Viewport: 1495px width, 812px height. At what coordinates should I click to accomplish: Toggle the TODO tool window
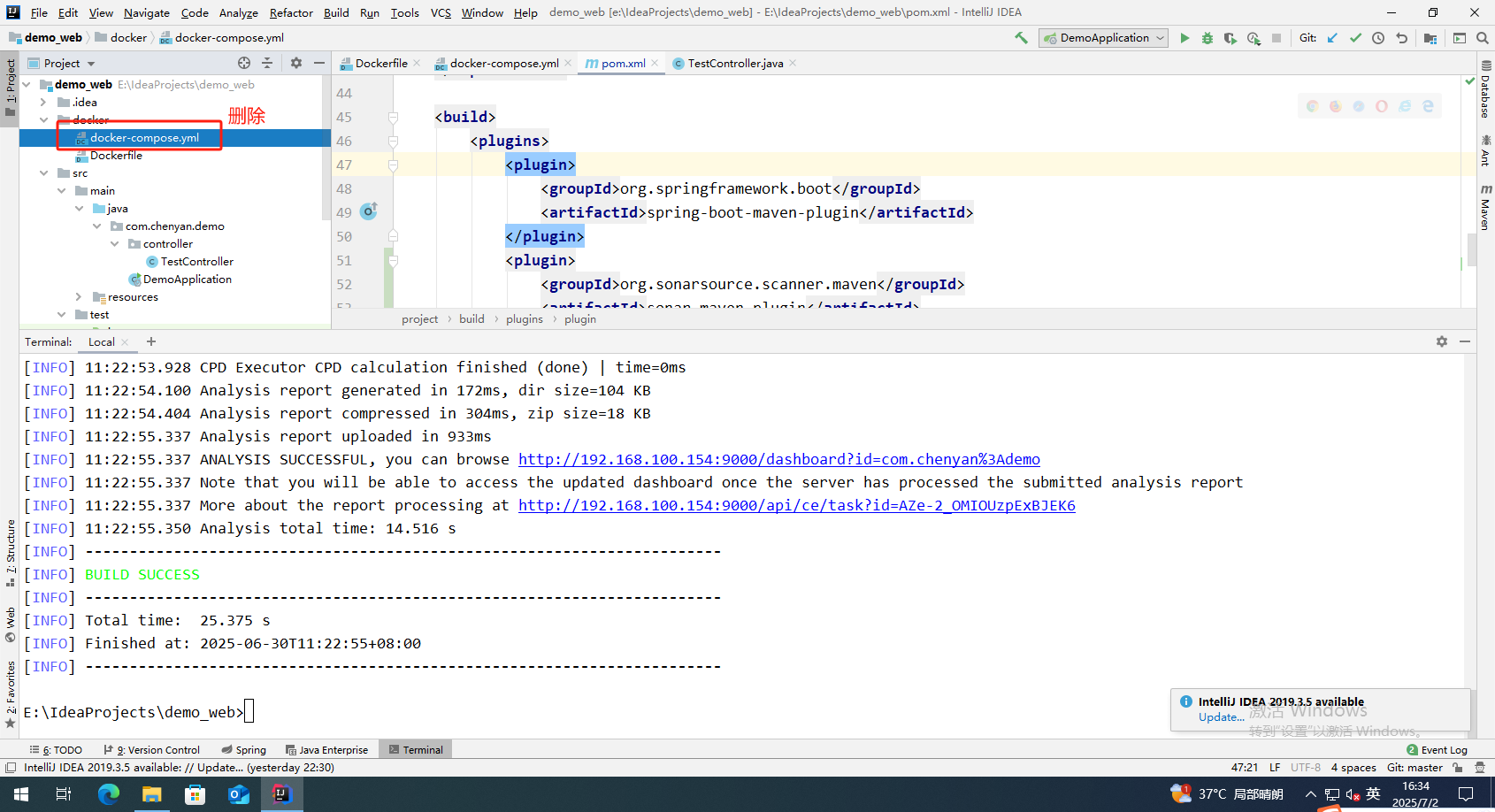click(56, 749)
